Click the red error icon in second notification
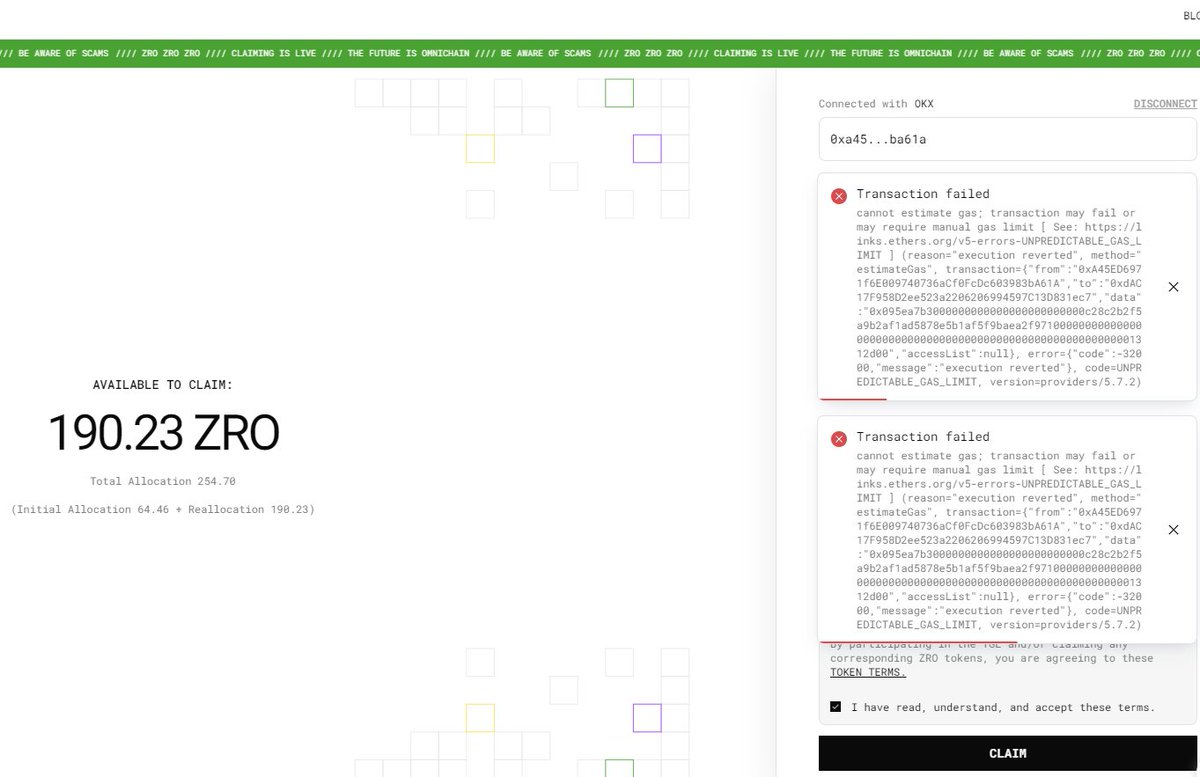1200x777 pixels. point(838,439)
